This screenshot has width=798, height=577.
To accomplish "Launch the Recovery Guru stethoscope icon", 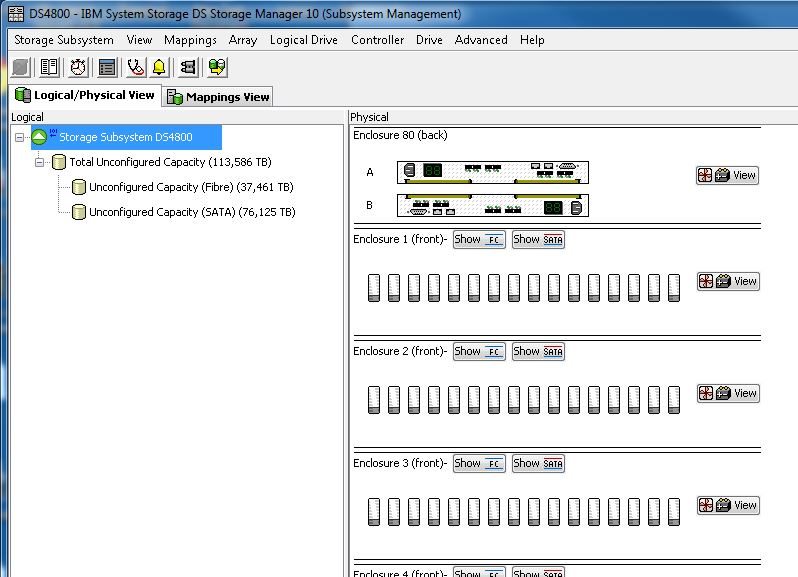I will [x=136, y=67].
